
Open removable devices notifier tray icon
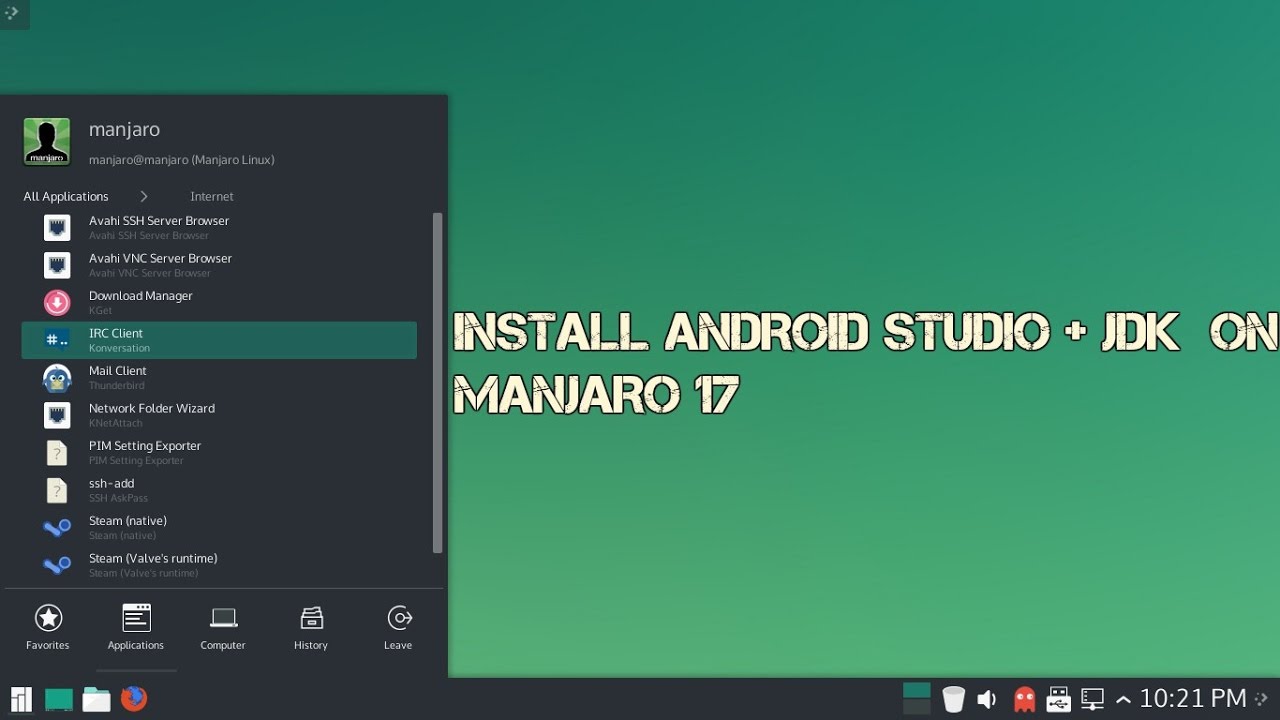coord(1058,699)
